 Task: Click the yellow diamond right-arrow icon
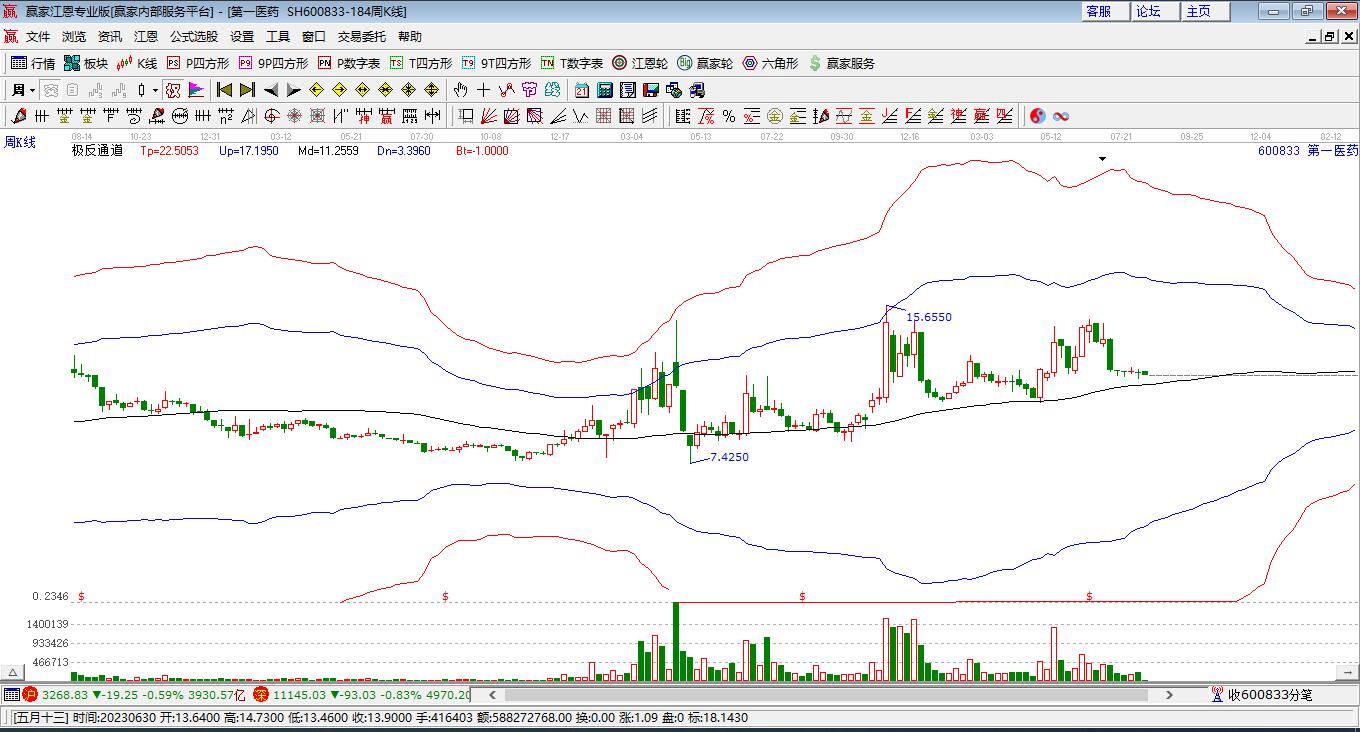click(x=339, y=90)
